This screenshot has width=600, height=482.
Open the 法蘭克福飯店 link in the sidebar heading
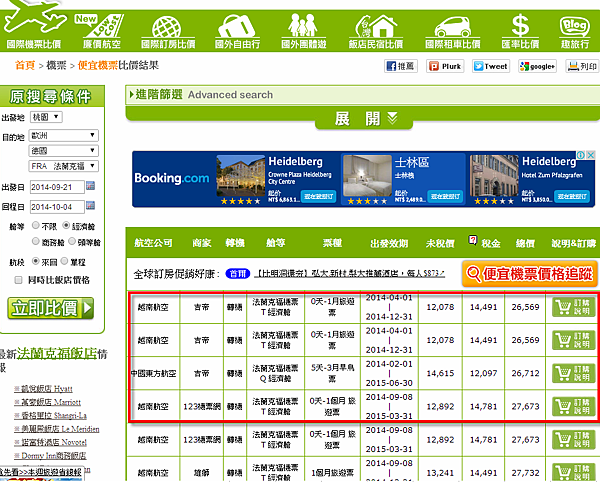57,353
